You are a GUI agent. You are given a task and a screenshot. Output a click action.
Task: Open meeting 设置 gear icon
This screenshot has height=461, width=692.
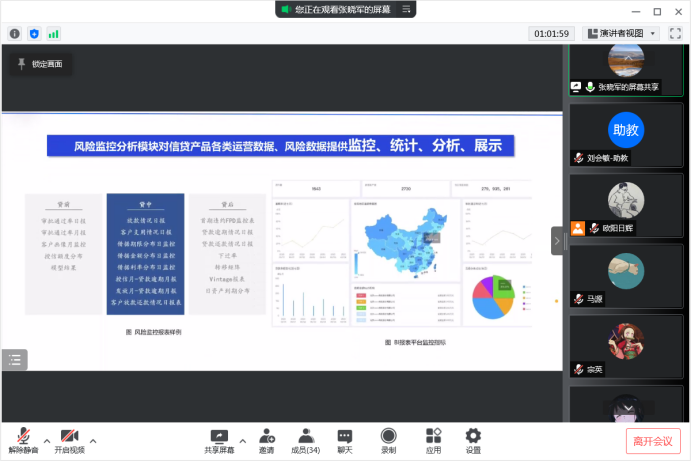(473, 440)
